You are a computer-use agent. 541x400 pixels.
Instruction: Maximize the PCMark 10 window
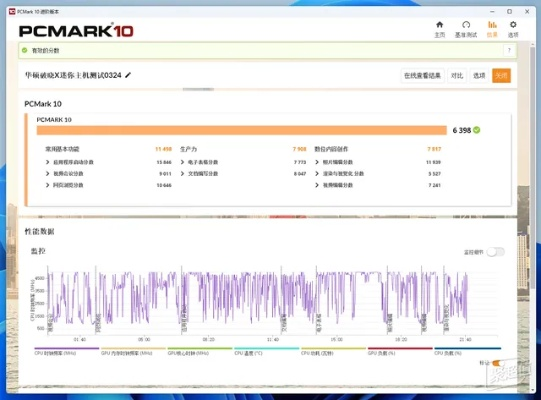pos(509,11)
